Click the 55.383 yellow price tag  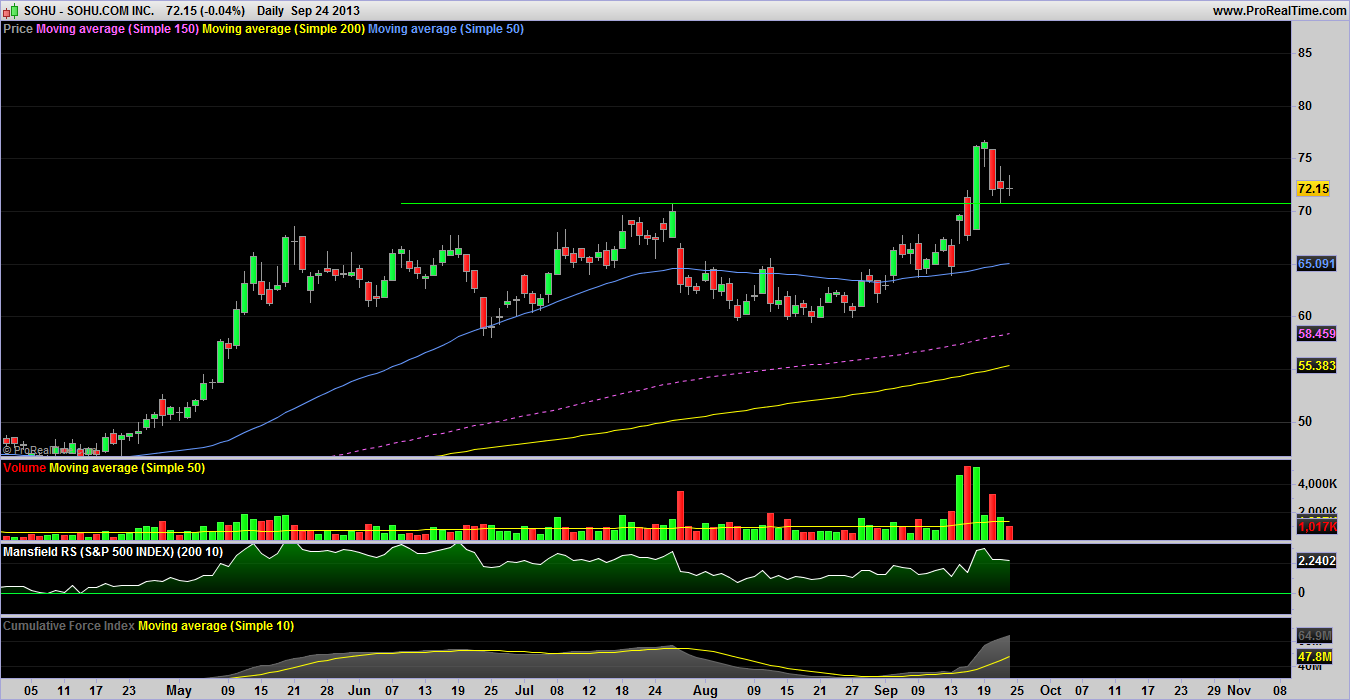[x=1316, y=367]
